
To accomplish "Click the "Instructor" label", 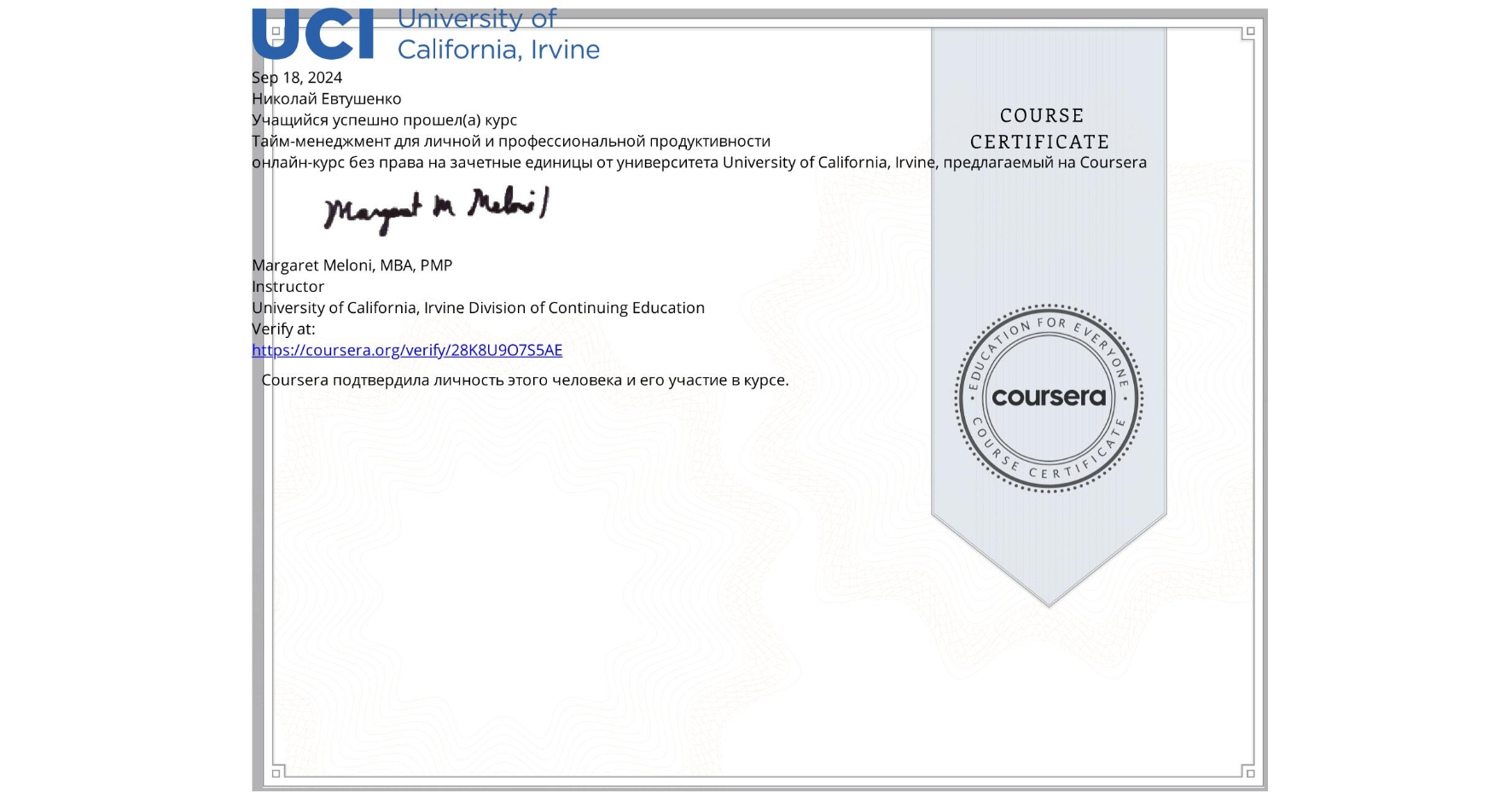I will (x=288, y=287).
